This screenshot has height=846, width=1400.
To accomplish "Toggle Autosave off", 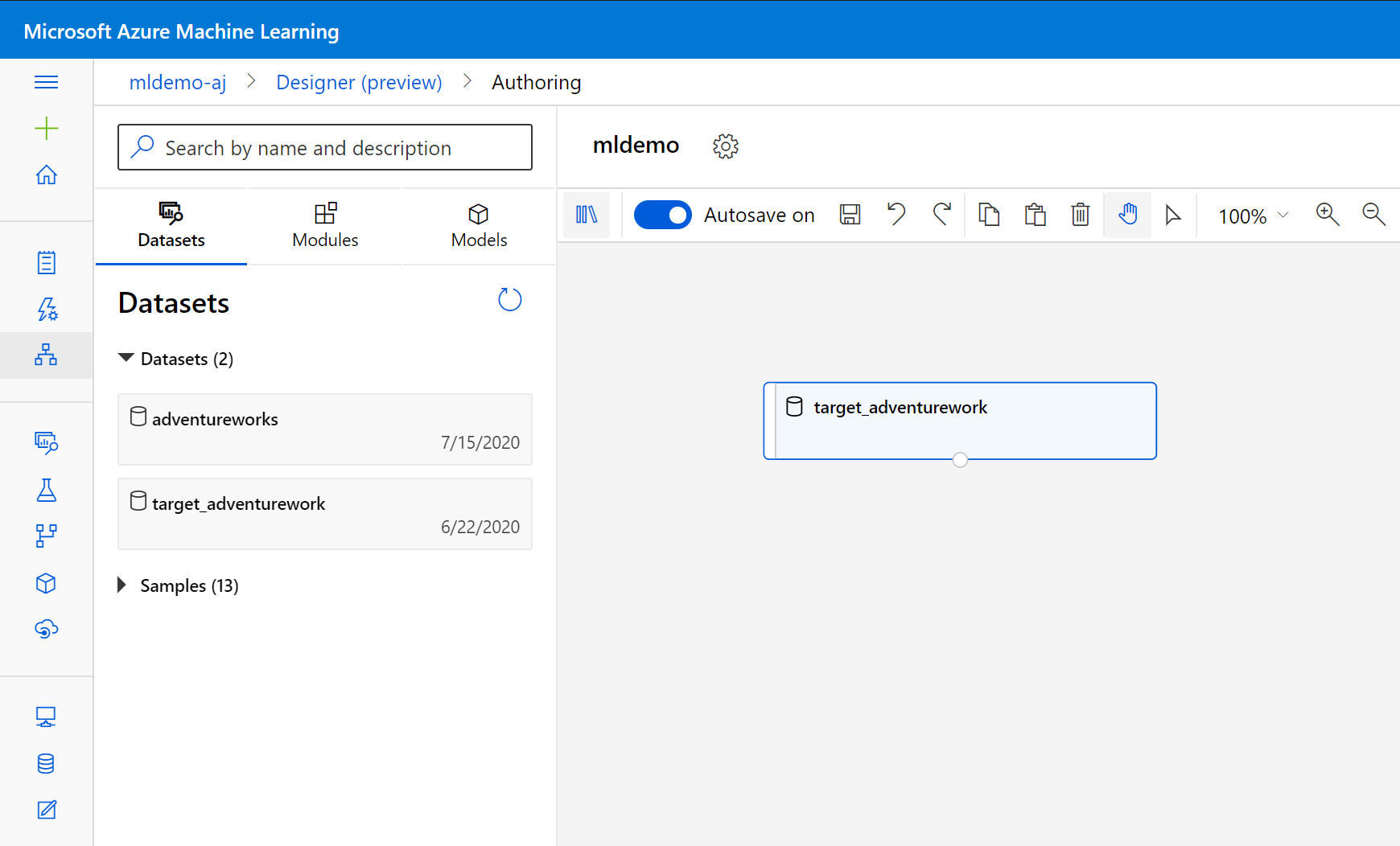I will tap(662, 215).
